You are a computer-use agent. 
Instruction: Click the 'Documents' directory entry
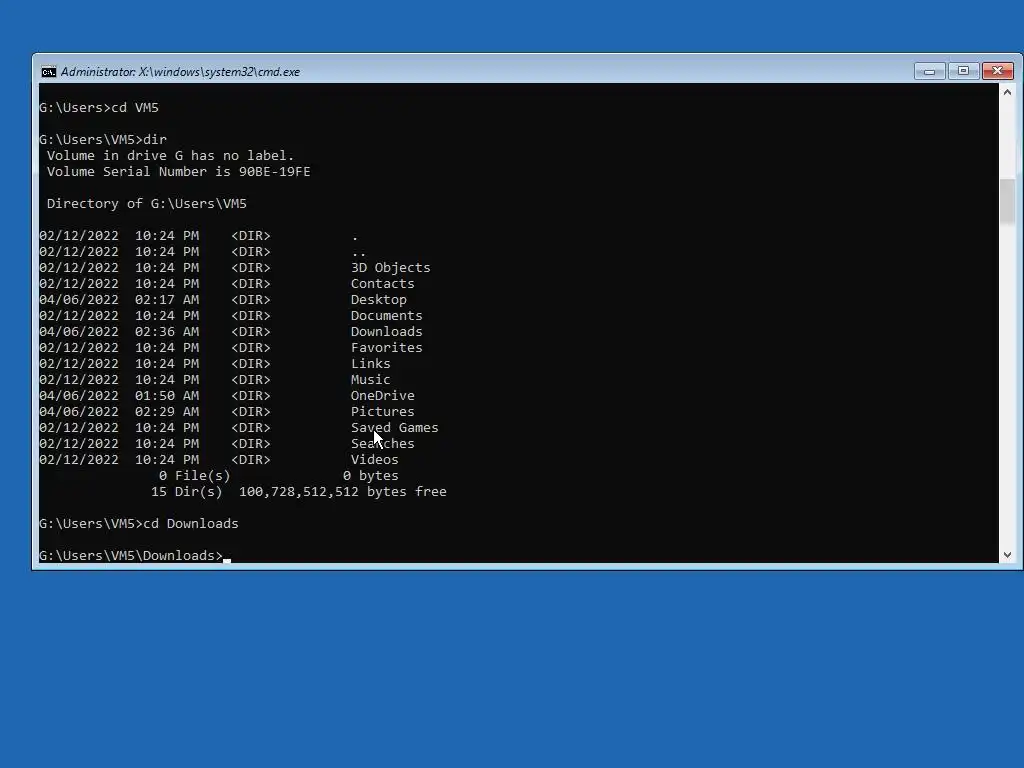pos(387,315)
